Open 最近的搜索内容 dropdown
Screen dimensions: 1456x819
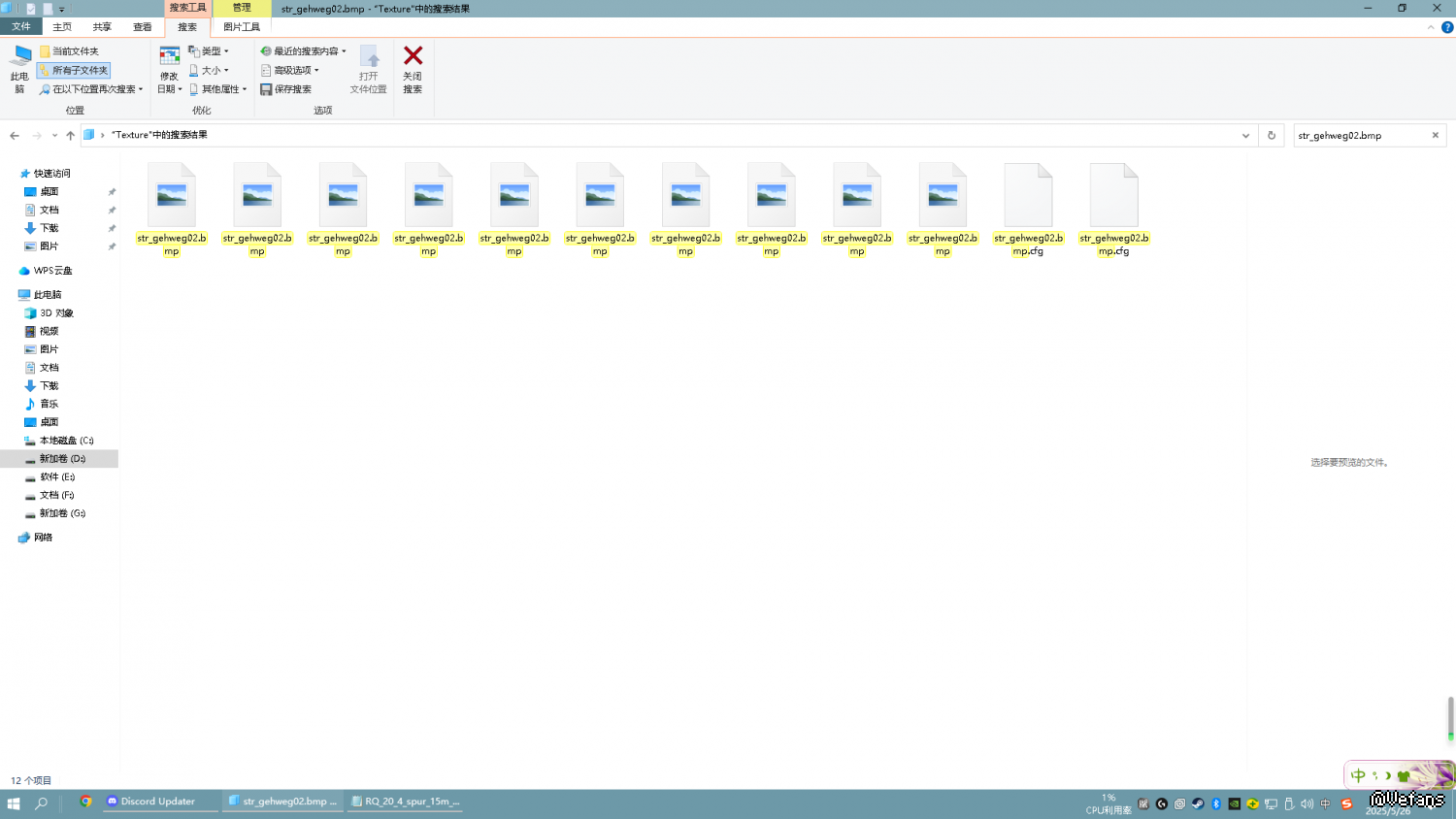[303, 51]
